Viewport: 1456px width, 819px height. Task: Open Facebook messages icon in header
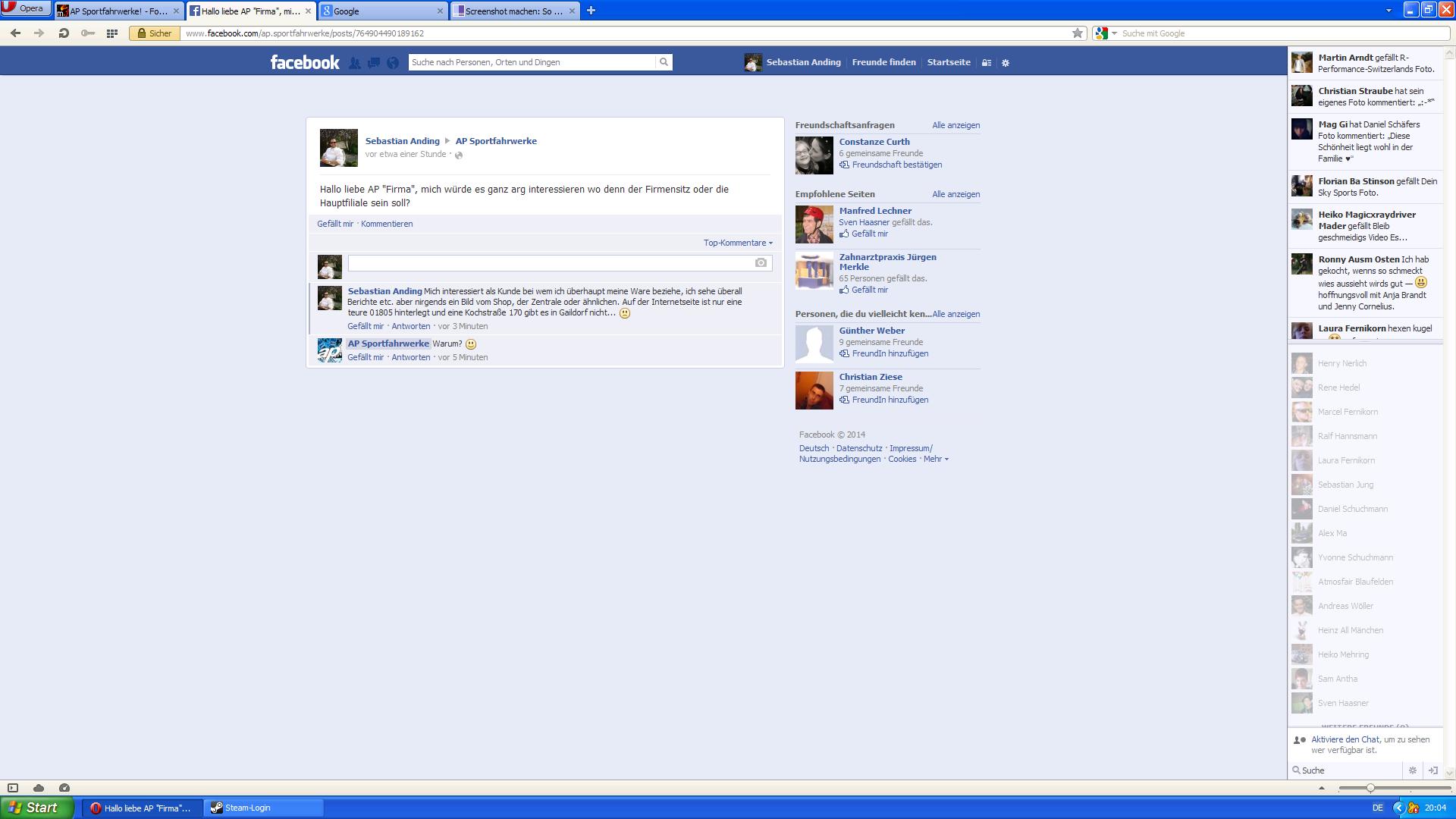(x=373, y=63)
